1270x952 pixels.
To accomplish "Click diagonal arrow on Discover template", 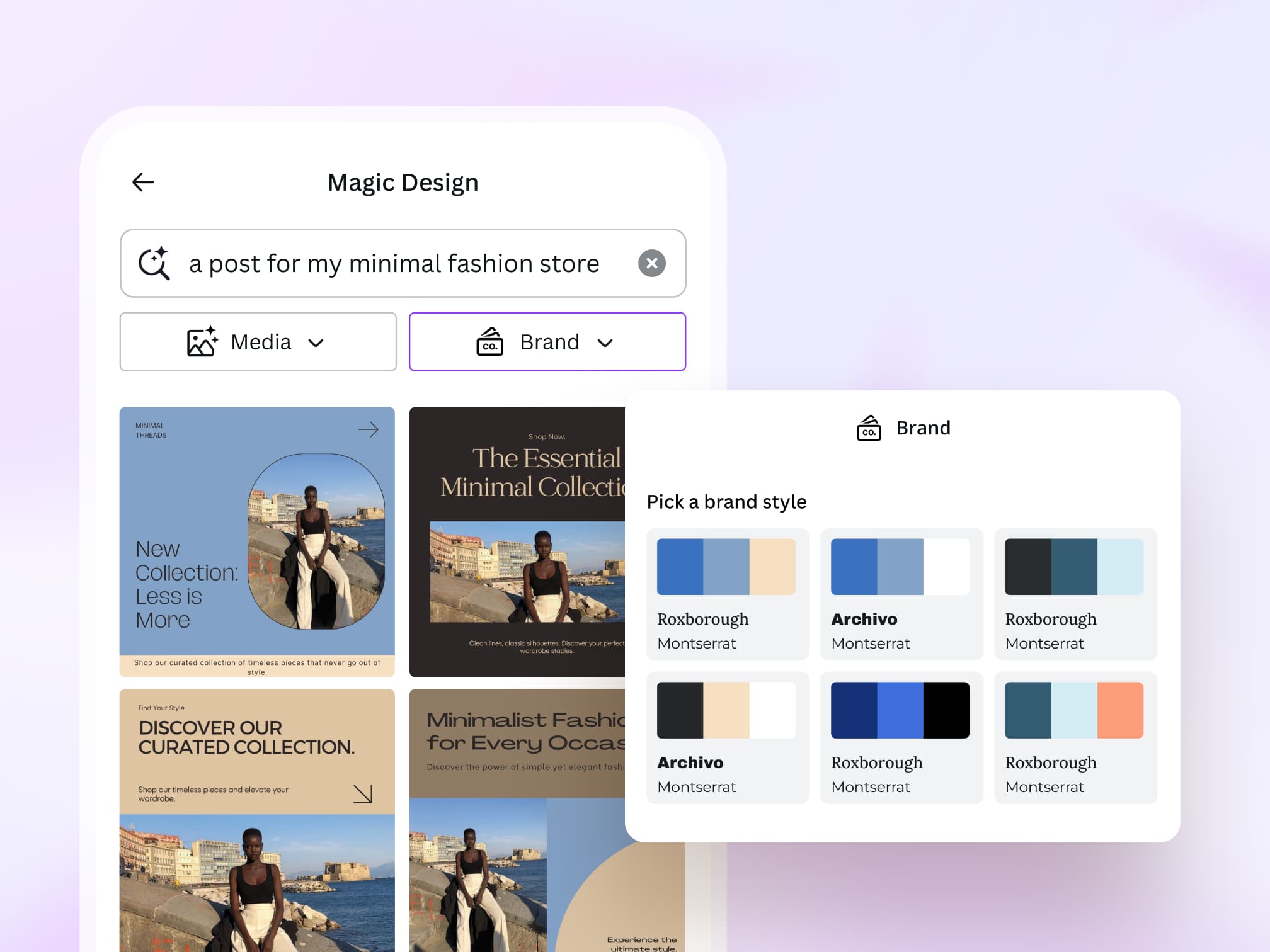I will [x=363, y=793].
